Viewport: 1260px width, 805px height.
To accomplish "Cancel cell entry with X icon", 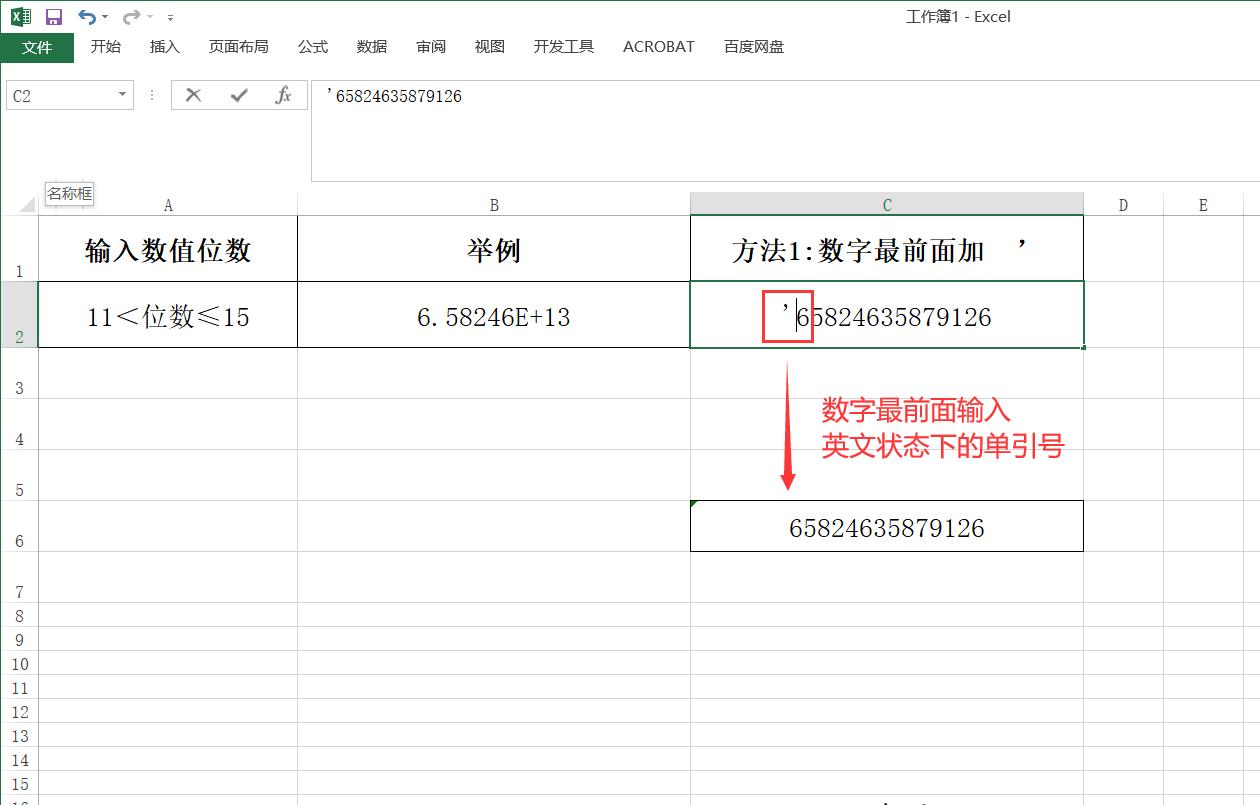I will 194,96.
